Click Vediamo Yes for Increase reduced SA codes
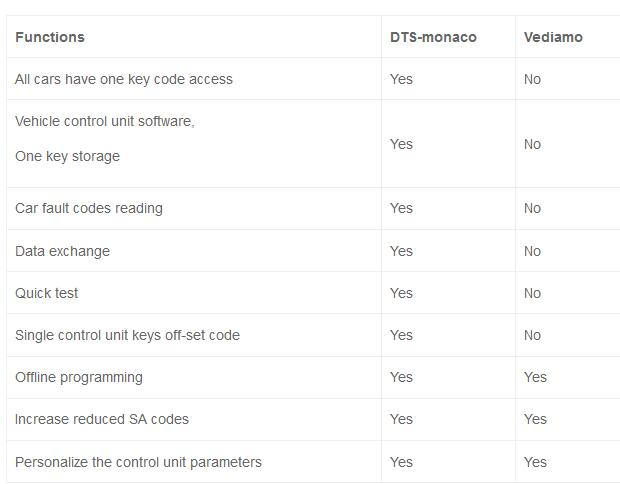The image size is (620, 484). coord(535,419)
